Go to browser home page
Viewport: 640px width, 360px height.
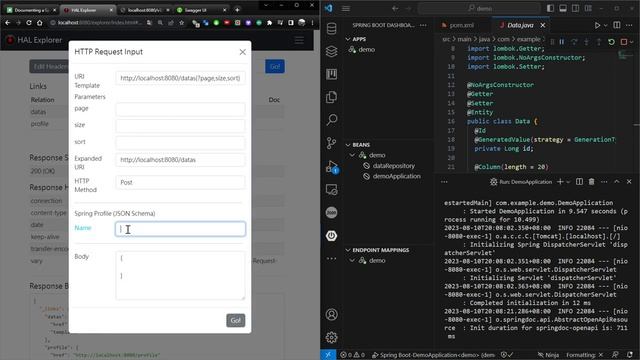pyautogui.click(x=40, y=23)
